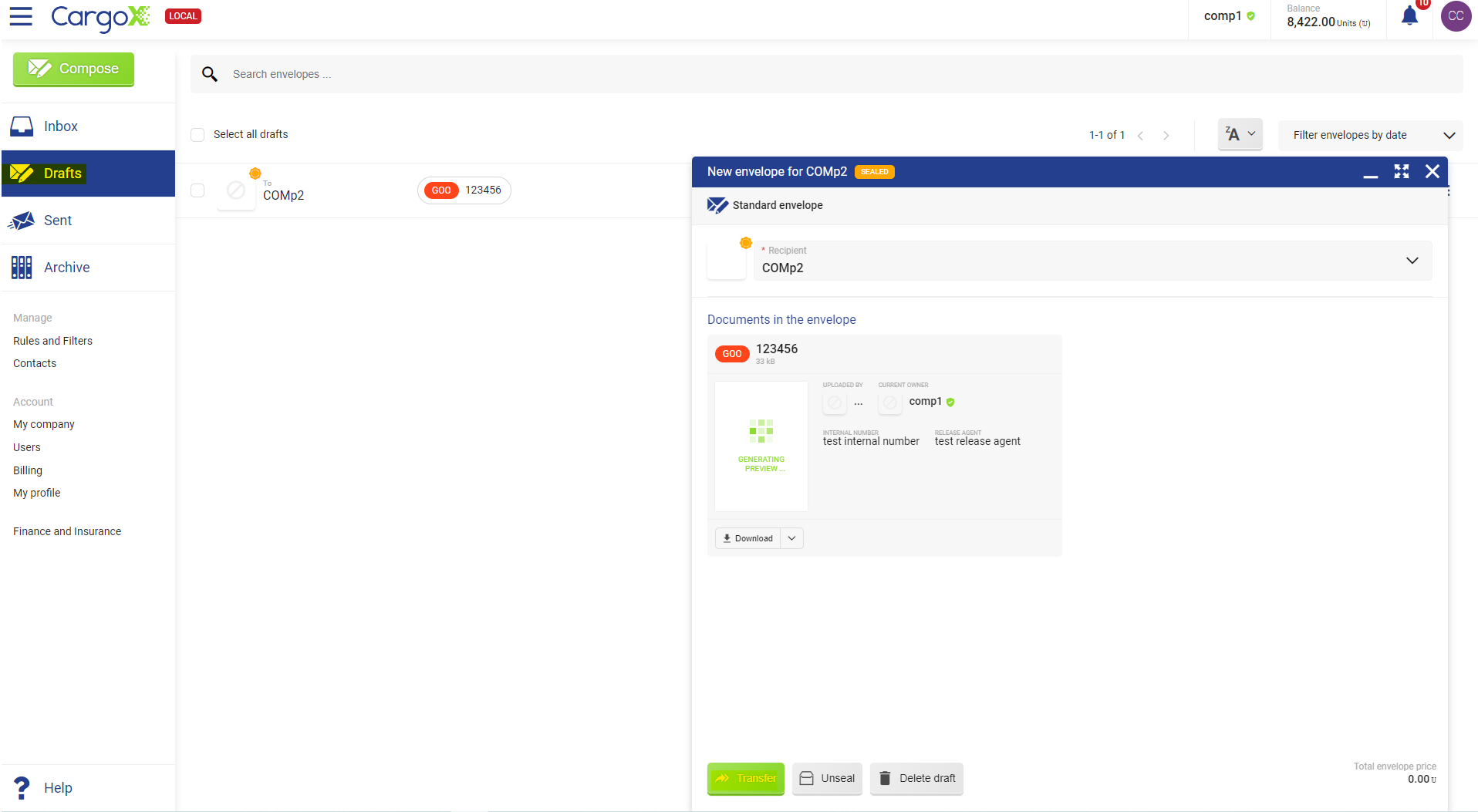Screen dimensions: 1478x812
Task: Expand envelope to fullscreen view
Action: pyautogui.click(x=1402, y=172)
